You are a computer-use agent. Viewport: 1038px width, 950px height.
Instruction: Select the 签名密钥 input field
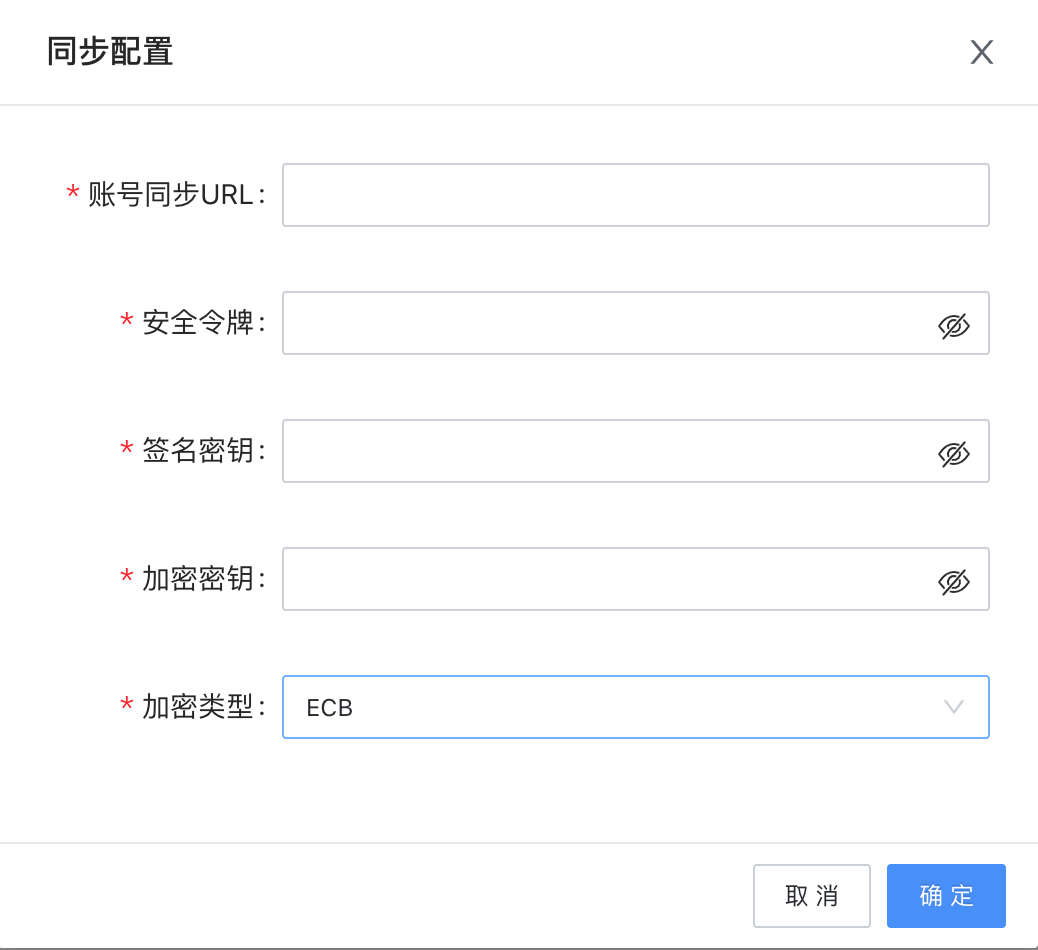[x=636, y=451]
